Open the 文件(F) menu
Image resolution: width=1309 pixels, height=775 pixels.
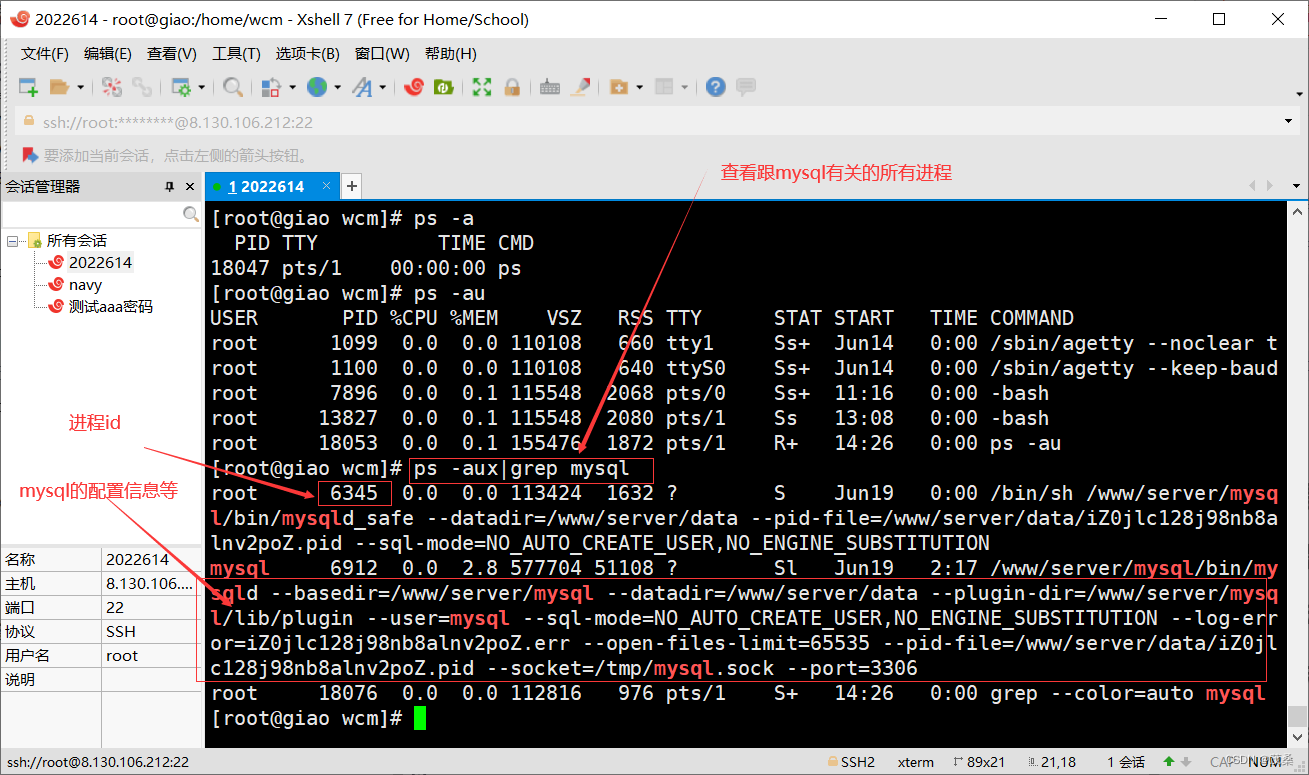[45, 54]
